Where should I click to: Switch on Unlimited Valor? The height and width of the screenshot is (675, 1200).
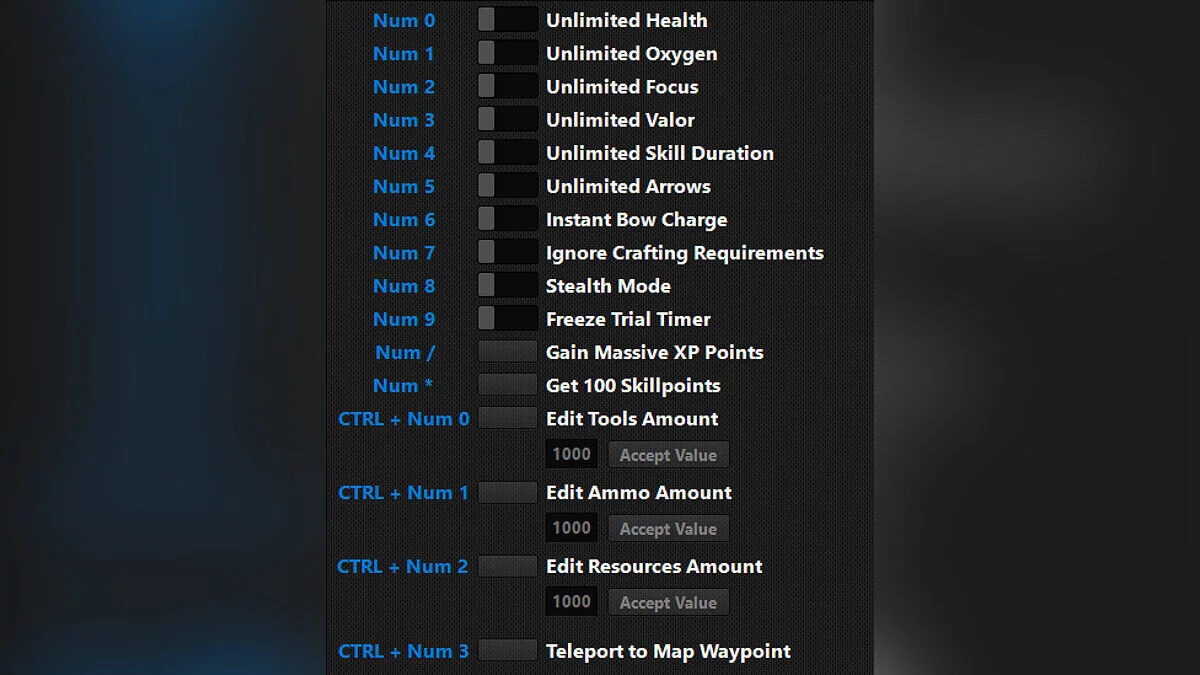point(507,119)
